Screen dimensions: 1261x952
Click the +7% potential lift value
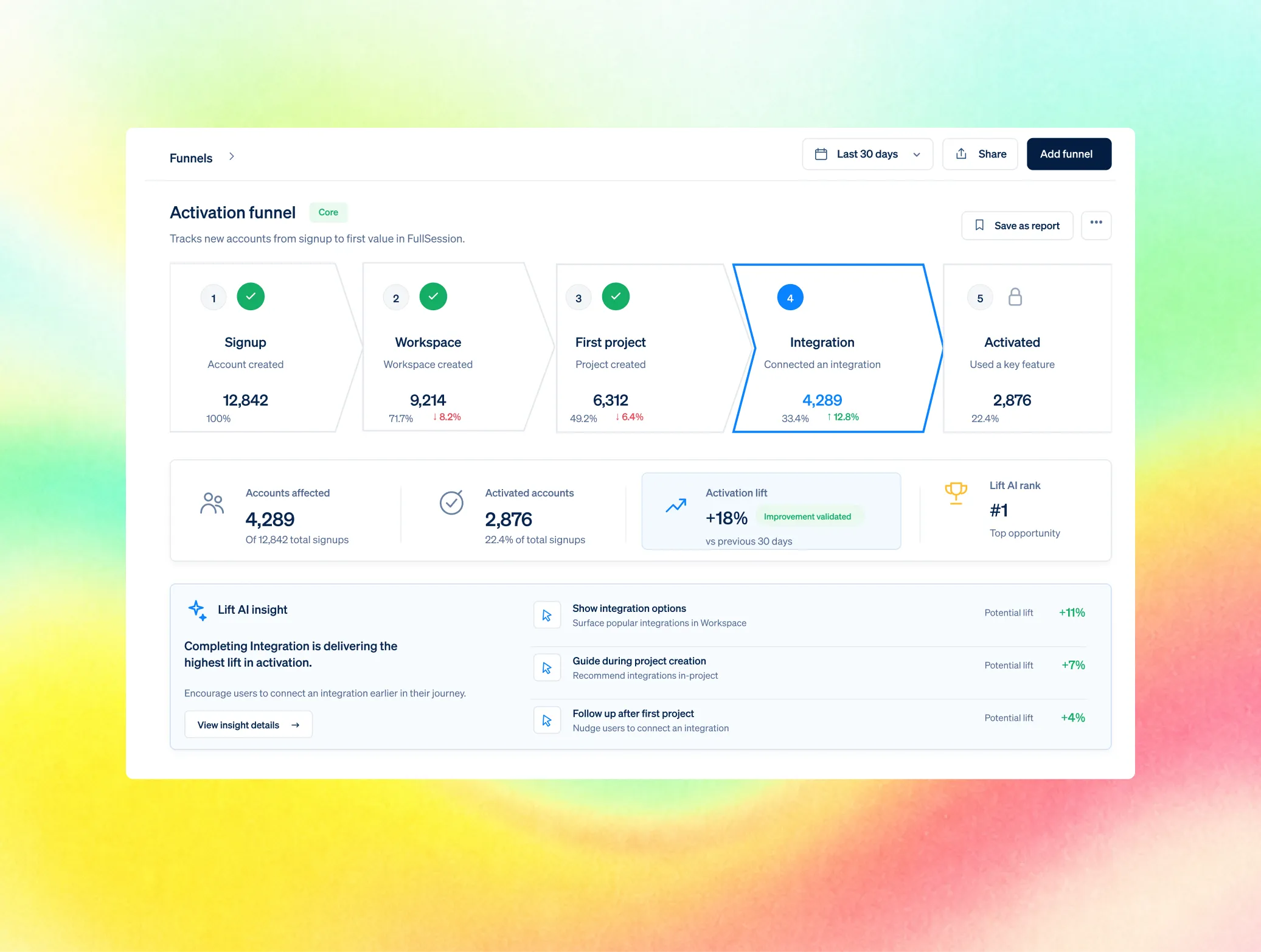[x=1073, y=665]
